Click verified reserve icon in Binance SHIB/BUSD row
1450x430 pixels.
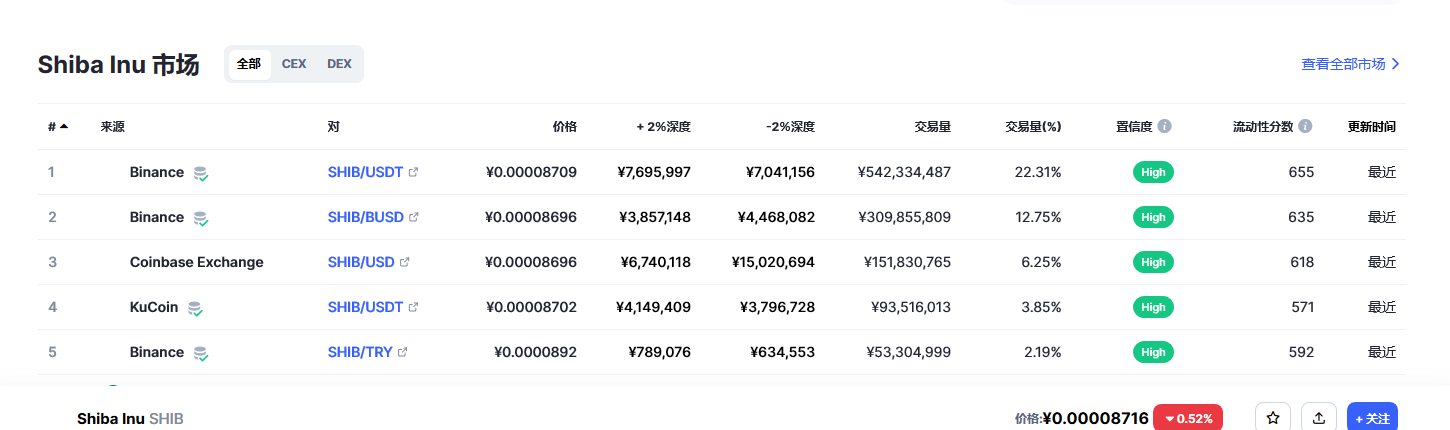[x=201, y=218]
